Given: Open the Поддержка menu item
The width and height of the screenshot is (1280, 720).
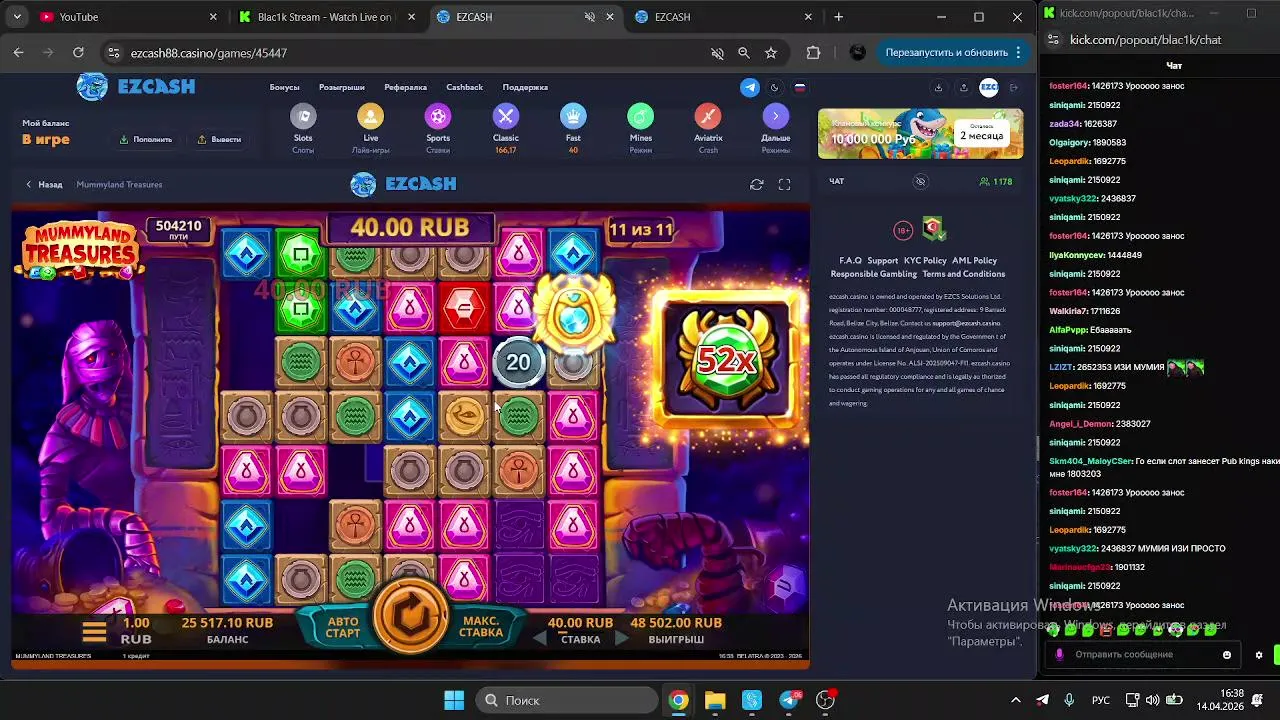Looking at the screenshot, I should pos(525,87).
